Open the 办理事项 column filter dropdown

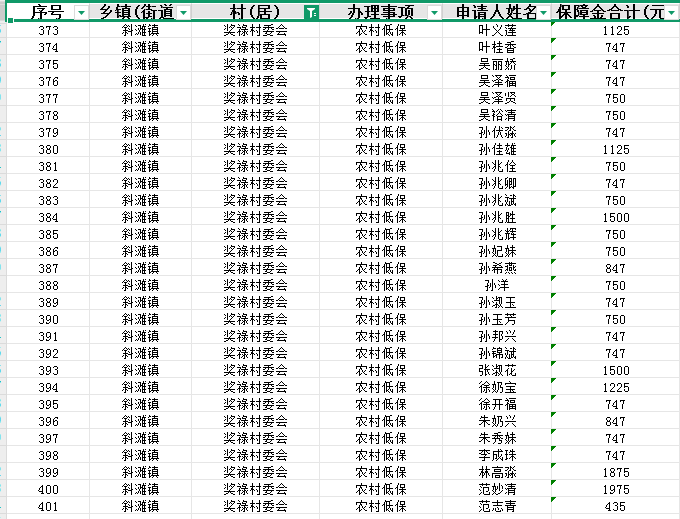coord(434,13)
